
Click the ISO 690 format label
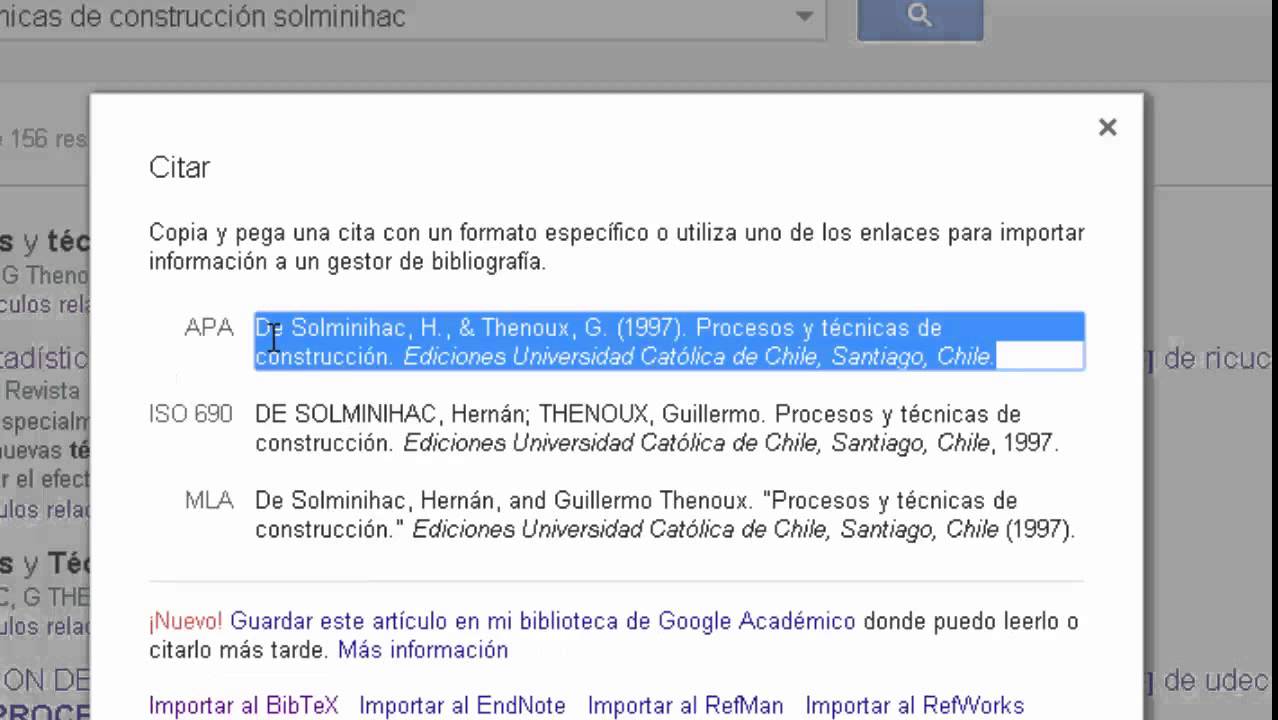(191, 413)
